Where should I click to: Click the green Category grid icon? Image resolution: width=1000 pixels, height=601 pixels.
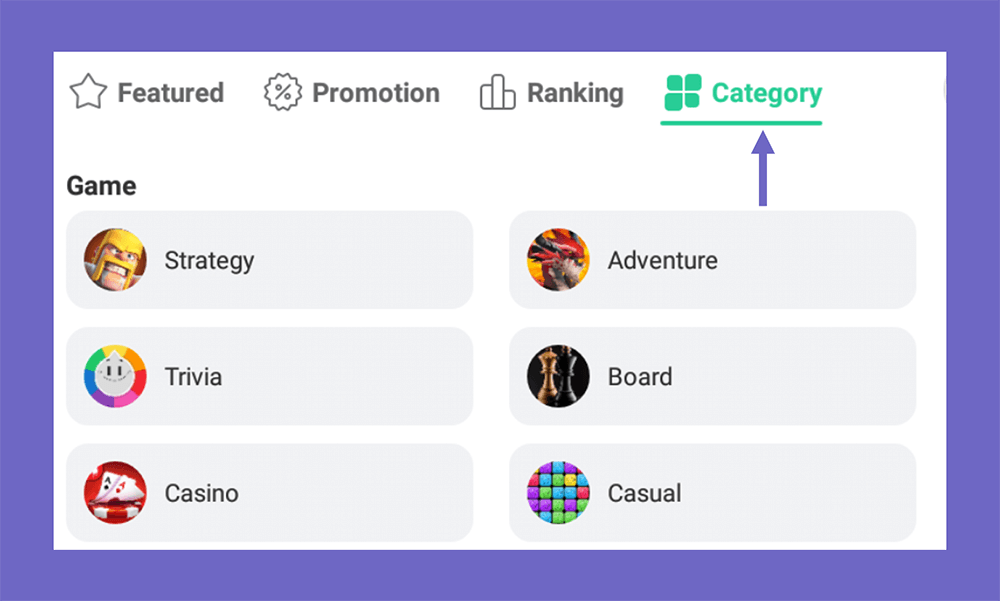click(682, 93)
